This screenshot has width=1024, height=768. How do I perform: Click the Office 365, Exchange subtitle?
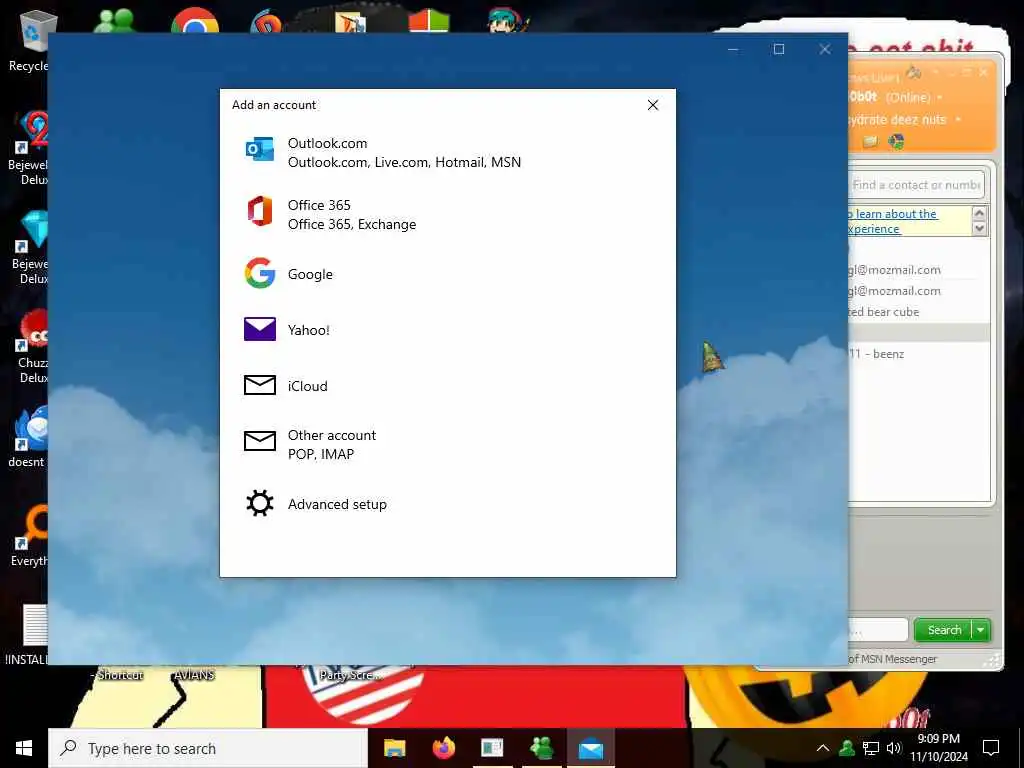point(352,224)
